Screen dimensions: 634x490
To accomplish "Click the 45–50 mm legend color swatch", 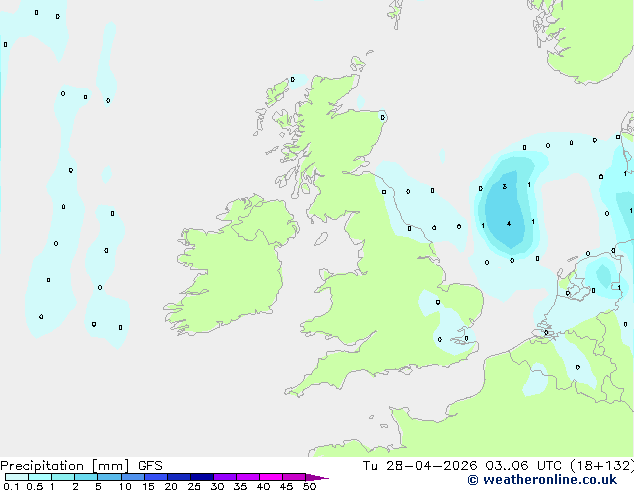I will 293,477.
